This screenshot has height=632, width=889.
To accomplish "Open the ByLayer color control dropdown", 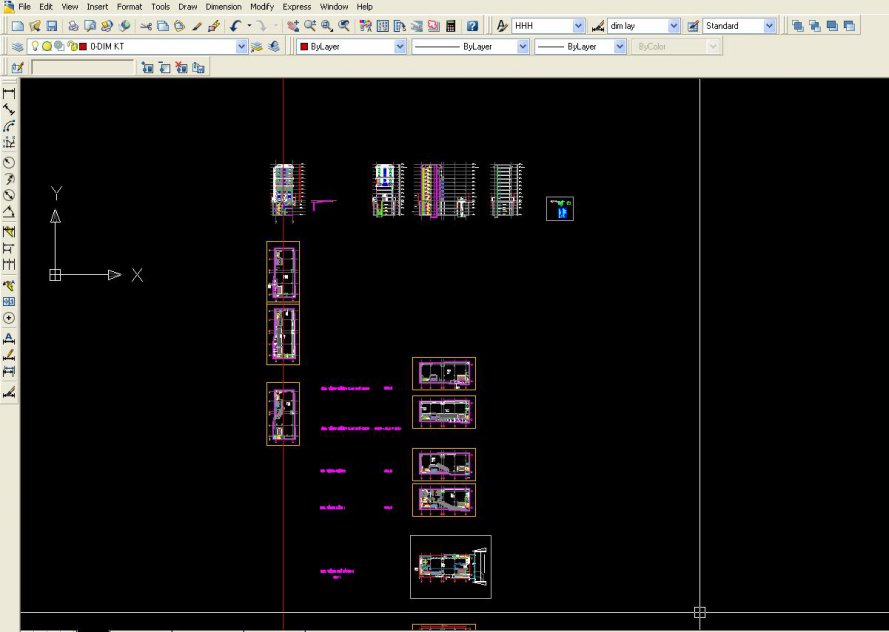I will 400,47.
